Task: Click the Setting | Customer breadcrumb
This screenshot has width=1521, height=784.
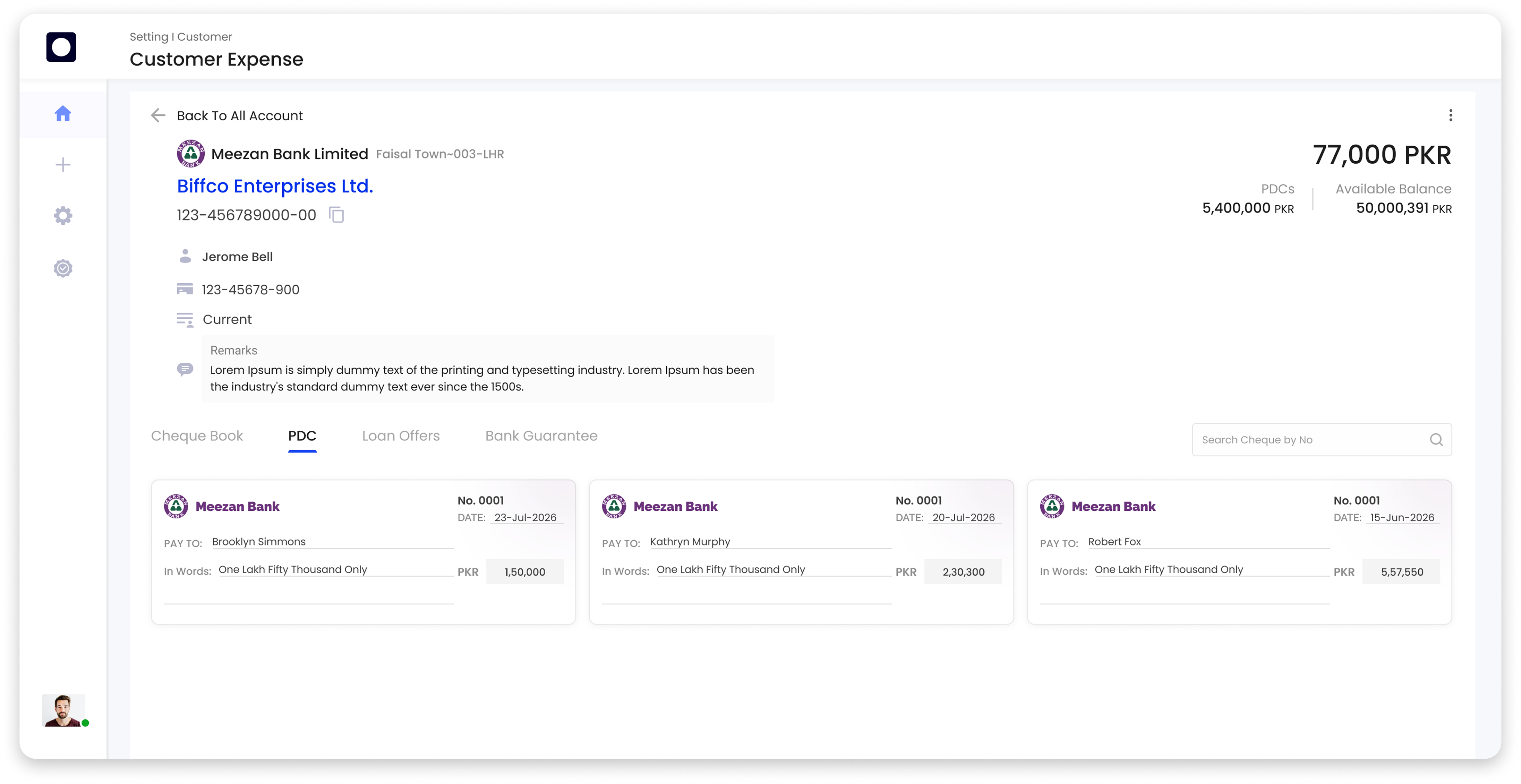Action: tap(181, 37)
